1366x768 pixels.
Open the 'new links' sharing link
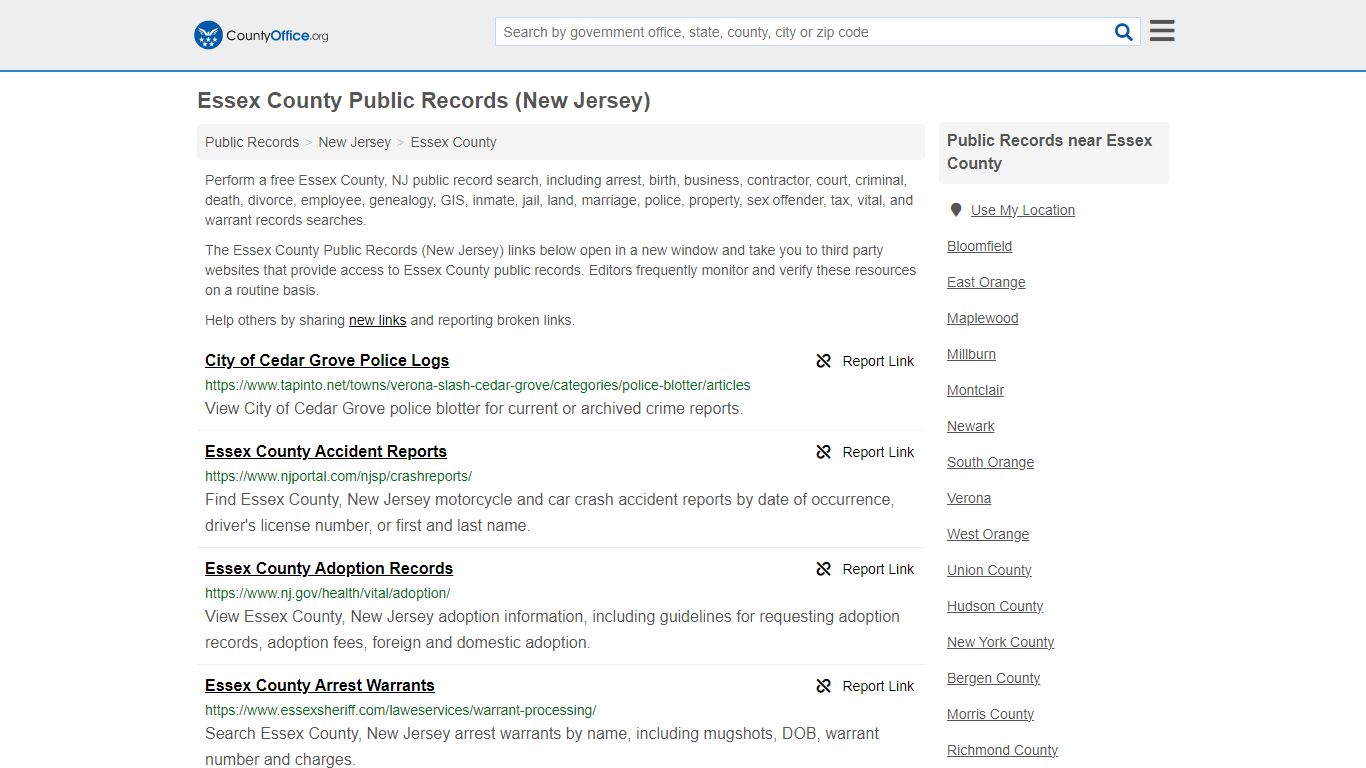click(377, 320)
